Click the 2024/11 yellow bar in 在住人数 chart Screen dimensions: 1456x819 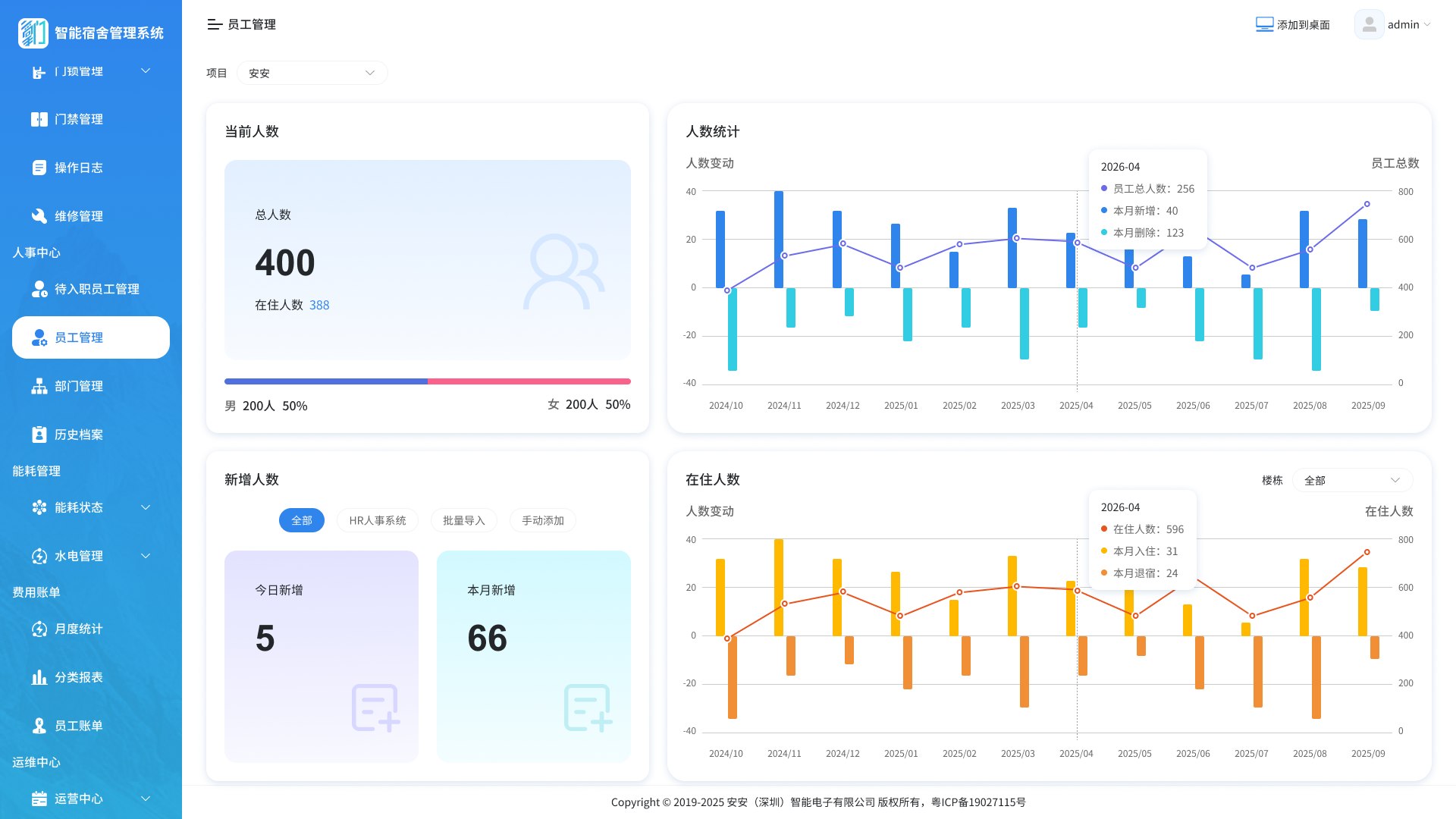[779, 588]
